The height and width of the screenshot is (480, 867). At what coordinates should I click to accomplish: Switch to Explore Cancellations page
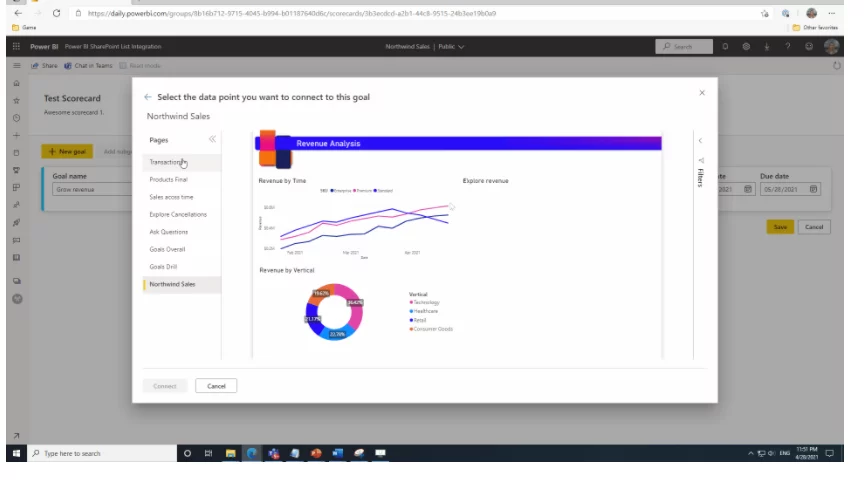tap(181, 215)
